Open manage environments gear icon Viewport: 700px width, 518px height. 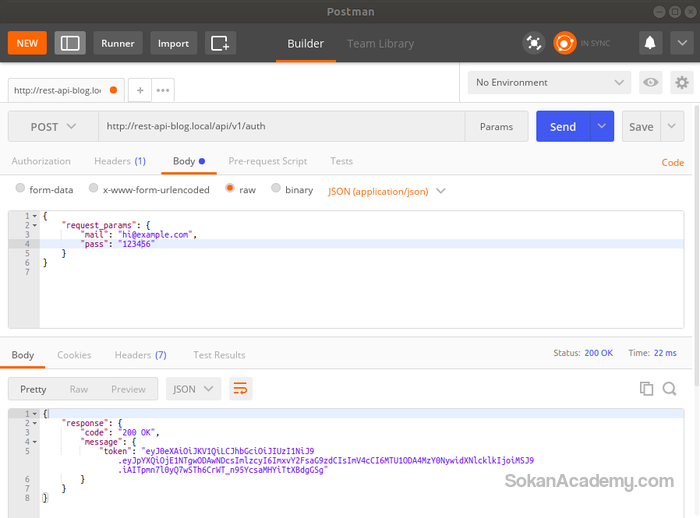click(x=682, y=83)
